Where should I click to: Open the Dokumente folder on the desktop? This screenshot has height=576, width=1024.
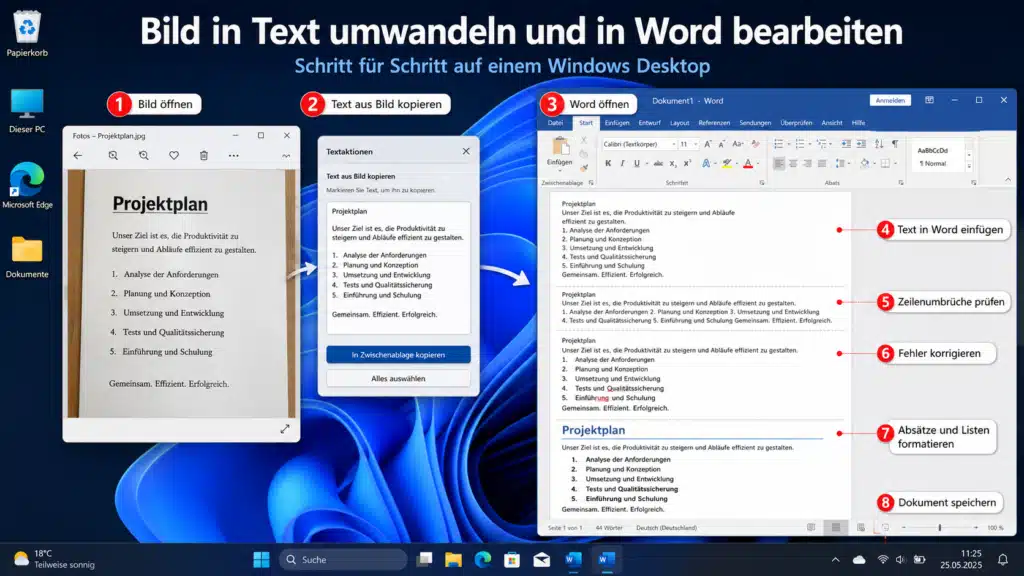point(27,257)
